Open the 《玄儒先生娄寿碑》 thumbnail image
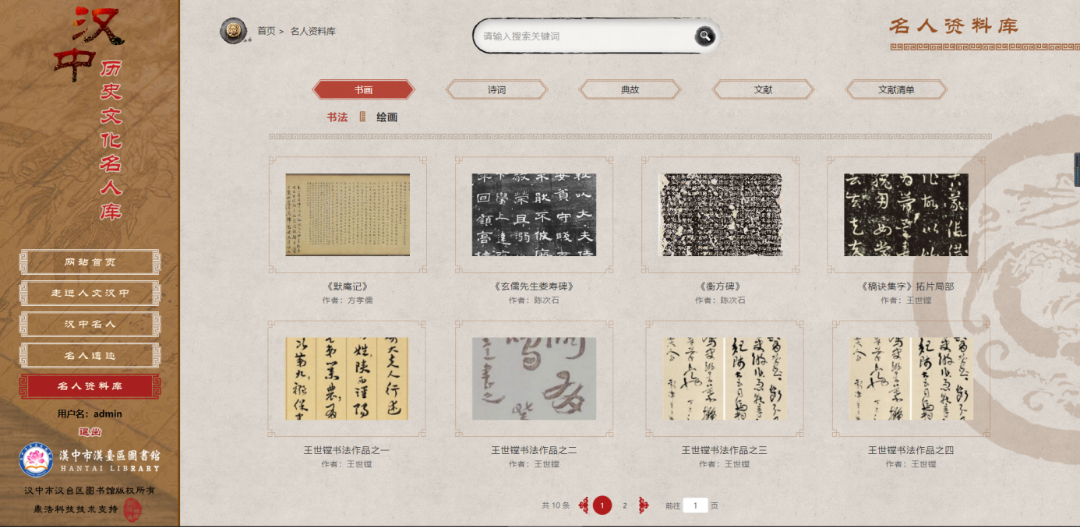This screenshot has width=1080, height=527. click(x=534, y=214)
